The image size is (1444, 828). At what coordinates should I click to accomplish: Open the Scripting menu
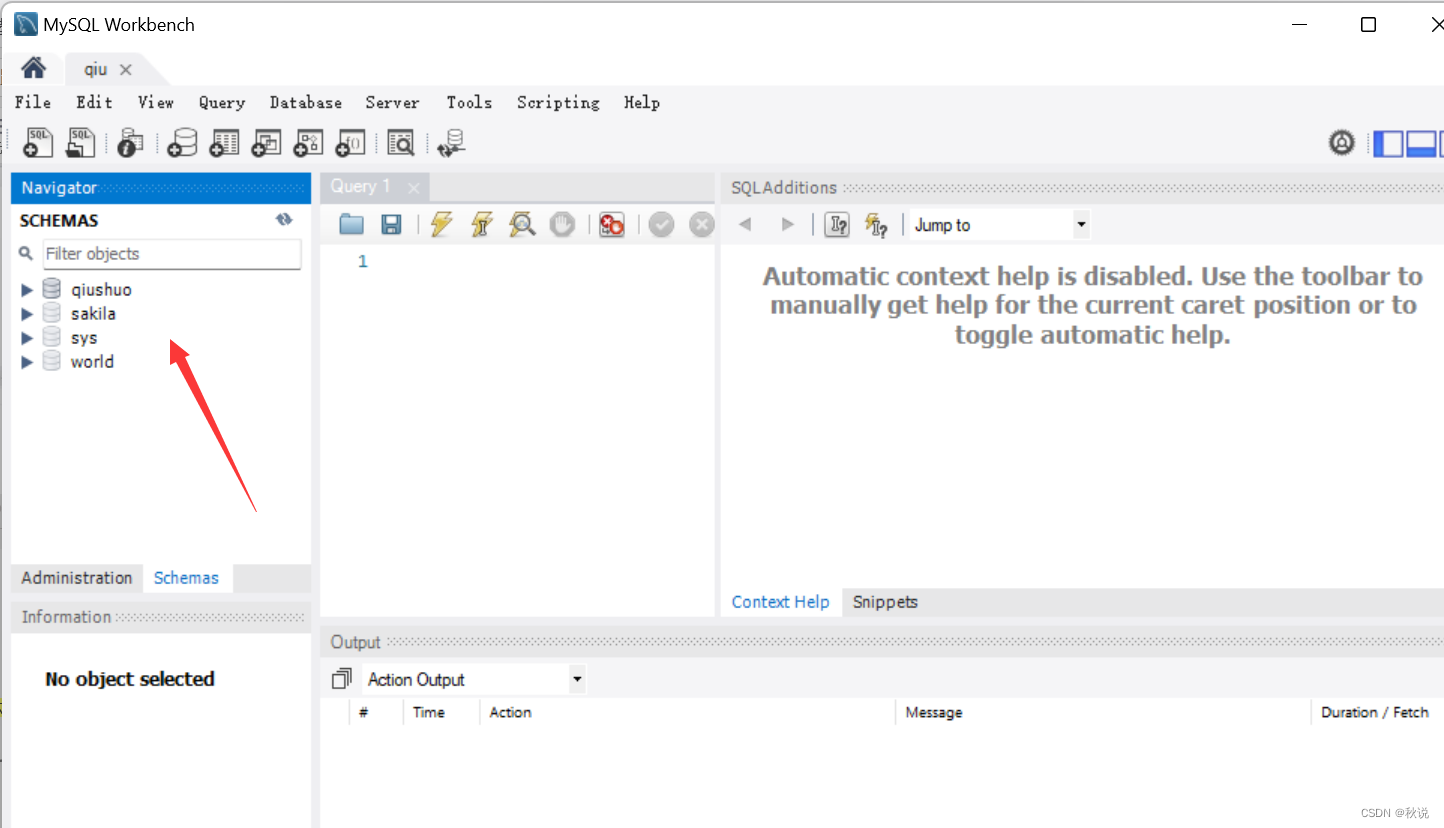(x=558, y=102)
